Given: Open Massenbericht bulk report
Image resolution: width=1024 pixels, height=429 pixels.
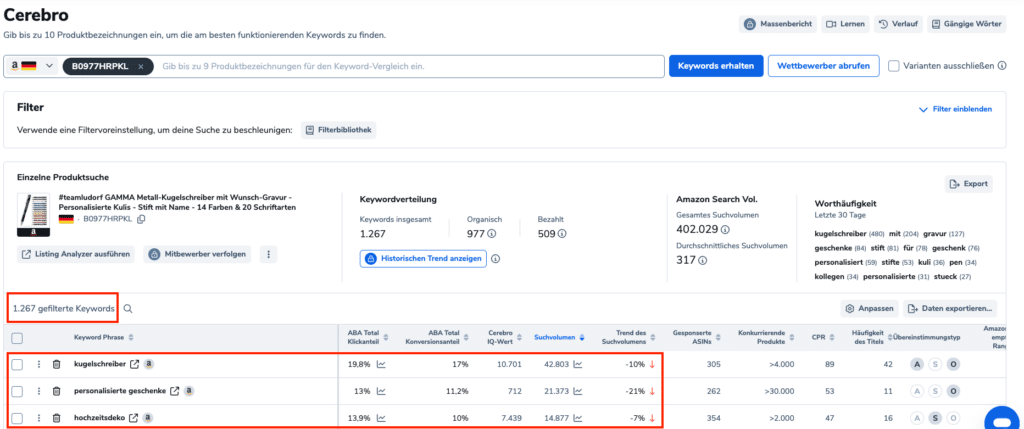Looking at the screenshot, I should coord(778,24).
